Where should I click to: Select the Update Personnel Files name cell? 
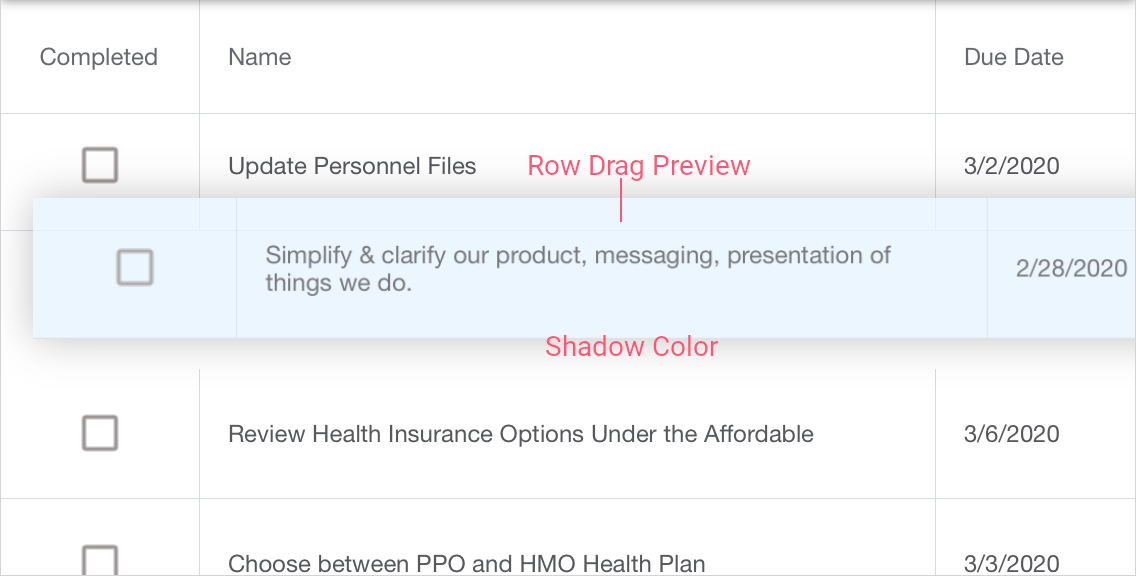click(352, 166)
